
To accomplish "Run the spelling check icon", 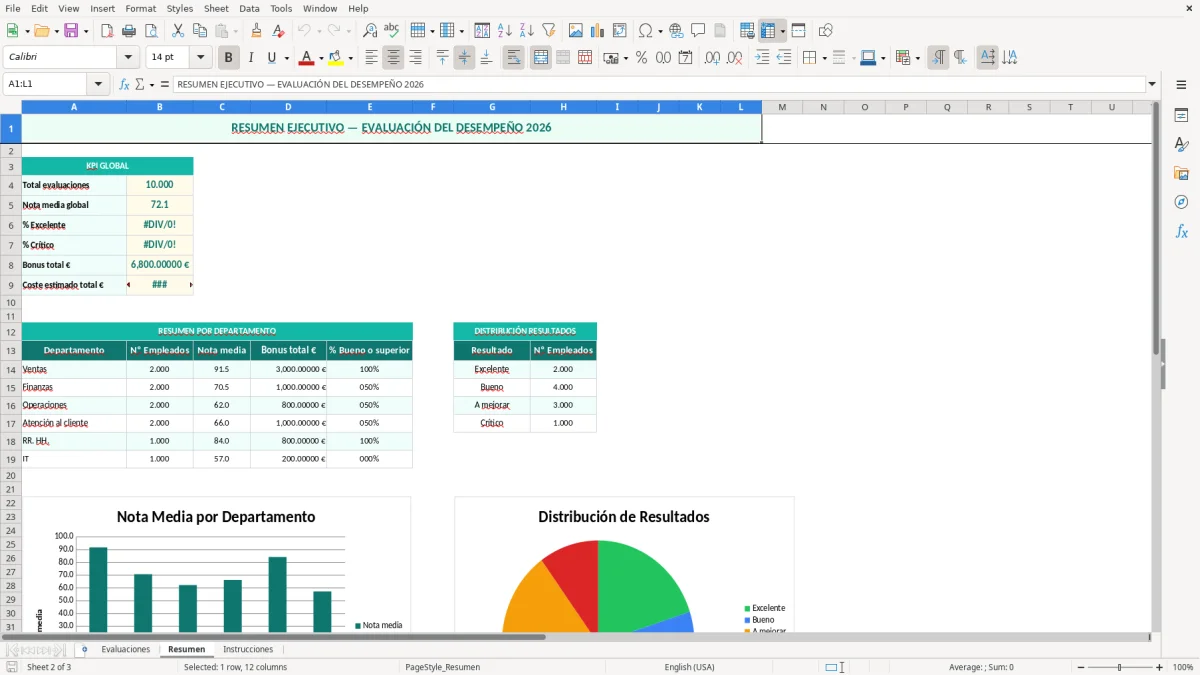I will tap(391, 31).
